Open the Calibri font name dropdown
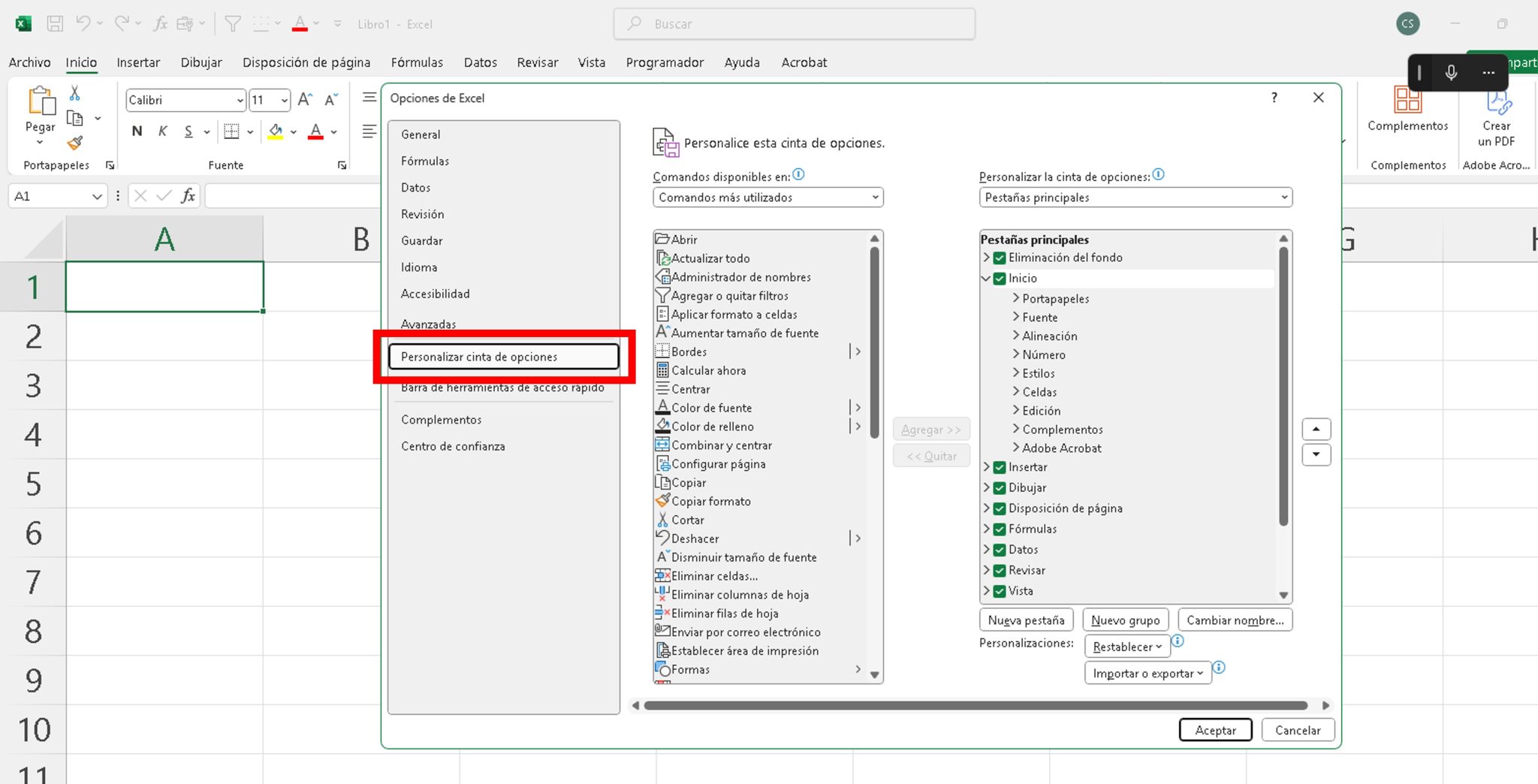1538x784 pixels. [240, 100]
